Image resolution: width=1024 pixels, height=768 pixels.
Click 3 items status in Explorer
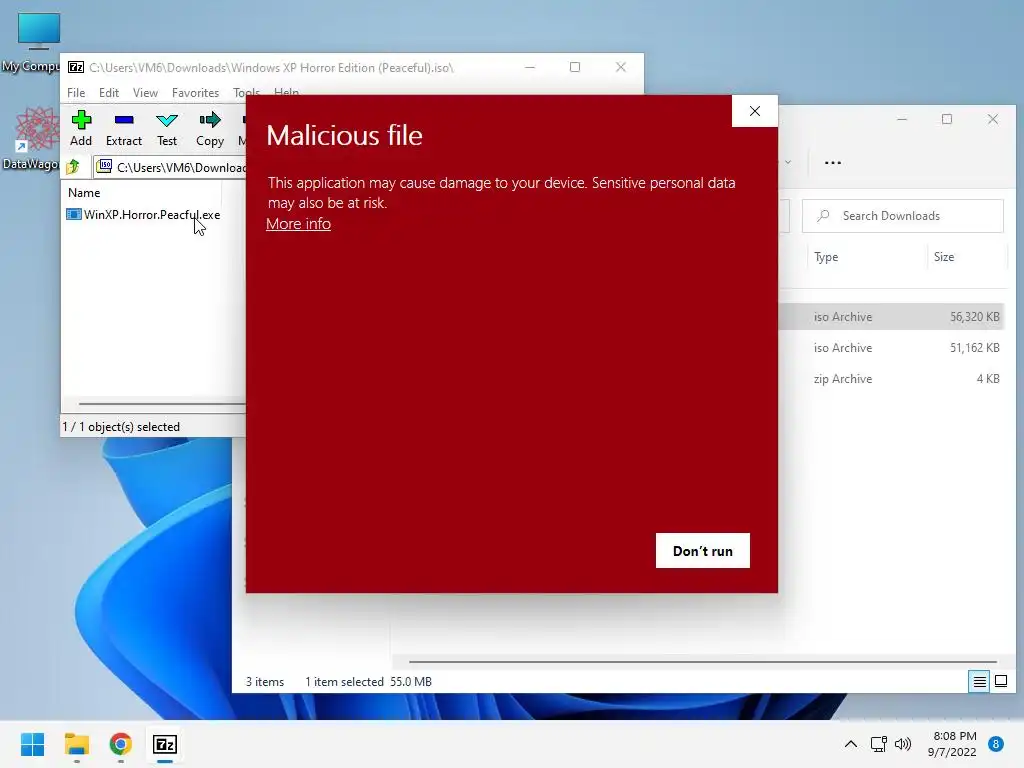click(264, 682)
